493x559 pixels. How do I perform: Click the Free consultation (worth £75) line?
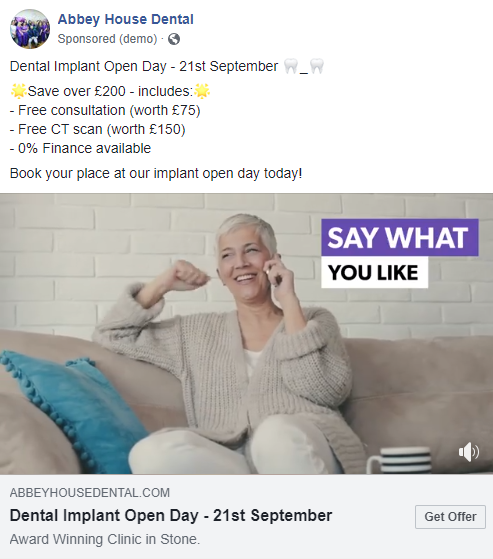point(105,111)
